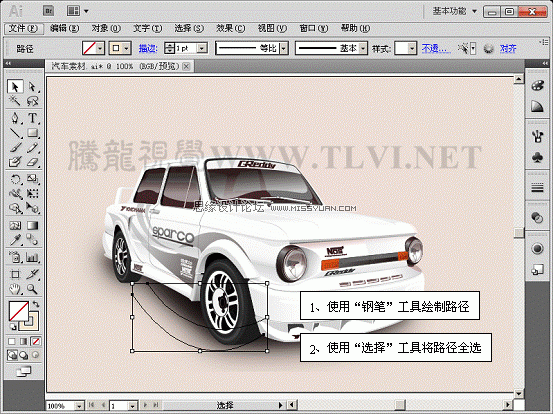This screenshot has width=553, height=414.
Task: Pick the Mesh tool
Action: click(x=15, y=225)
